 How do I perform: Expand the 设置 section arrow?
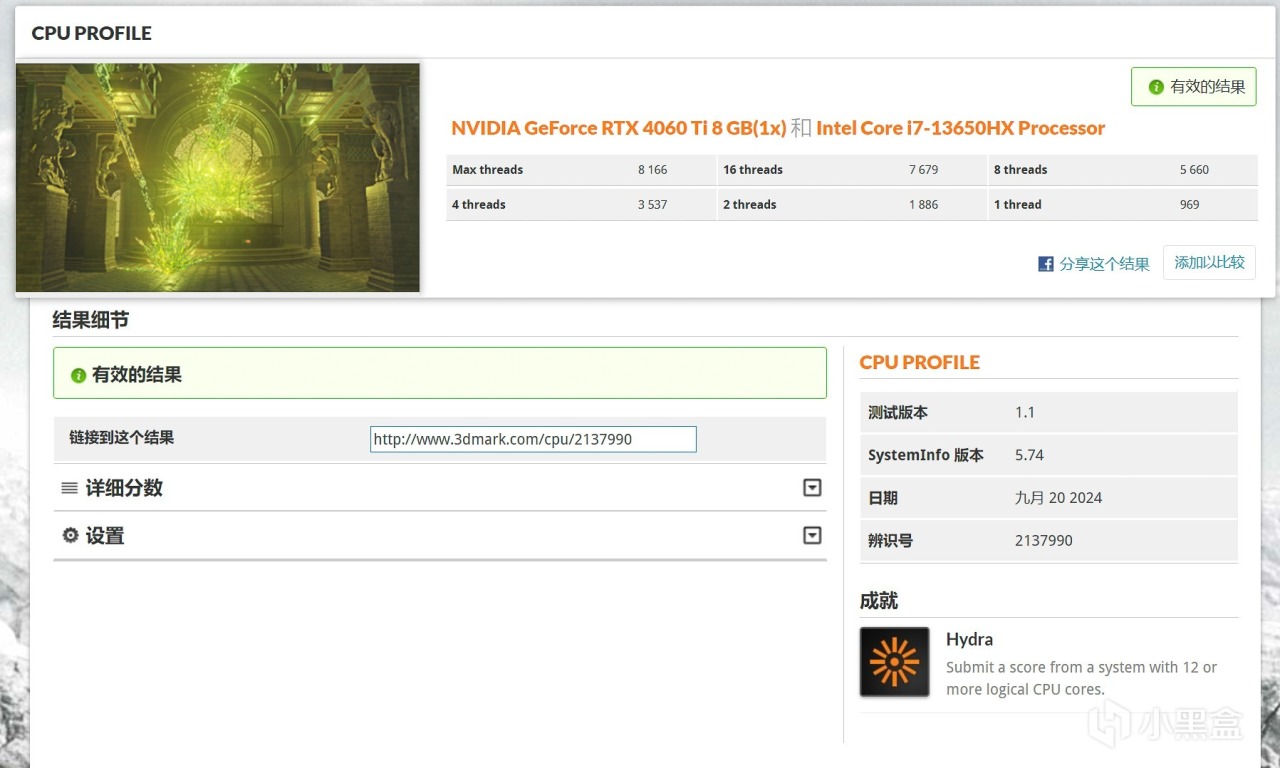pos(812,535)
